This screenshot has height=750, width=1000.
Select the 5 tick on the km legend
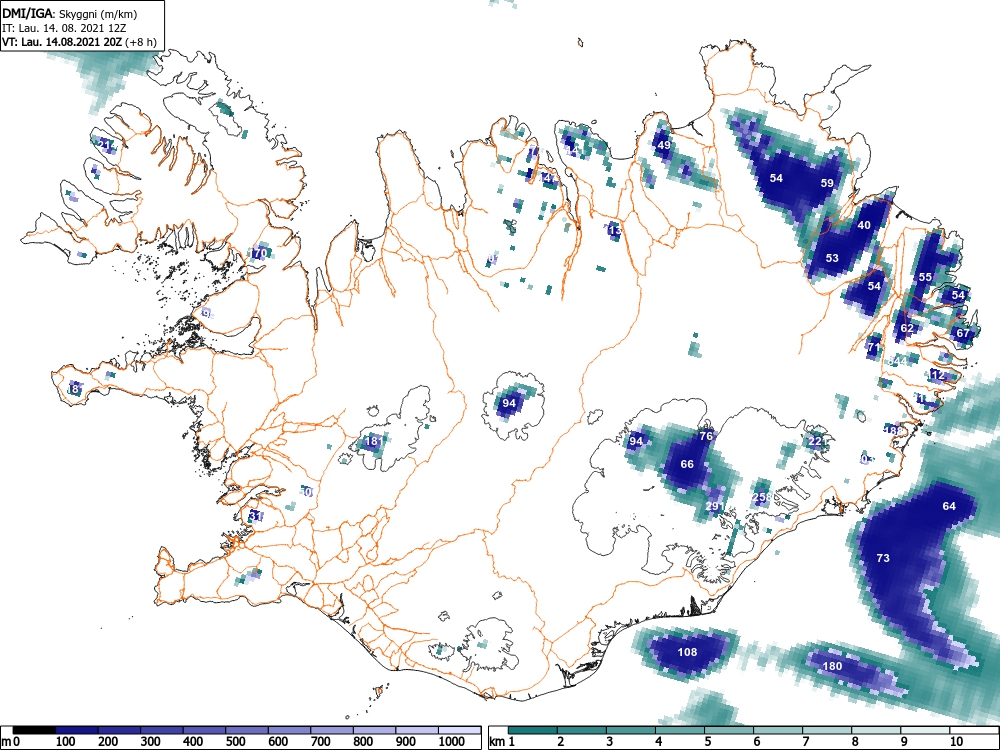pyautogui.click(x=707, y=741)
